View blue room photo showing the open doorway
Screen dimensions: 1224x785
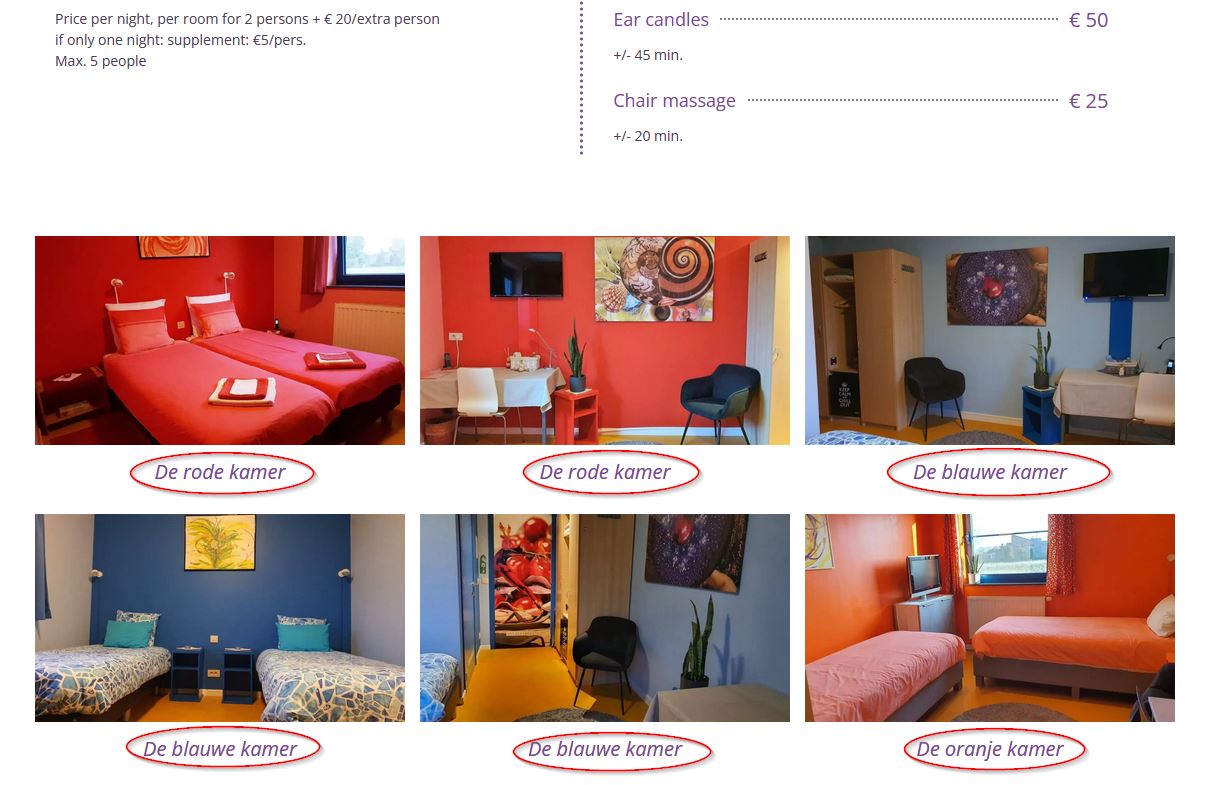(x=605, y=618)
